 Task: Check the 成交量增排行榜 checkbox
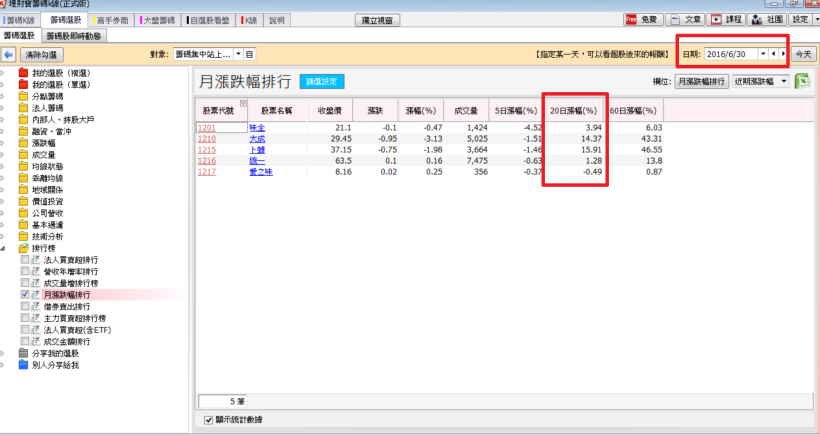25,283
